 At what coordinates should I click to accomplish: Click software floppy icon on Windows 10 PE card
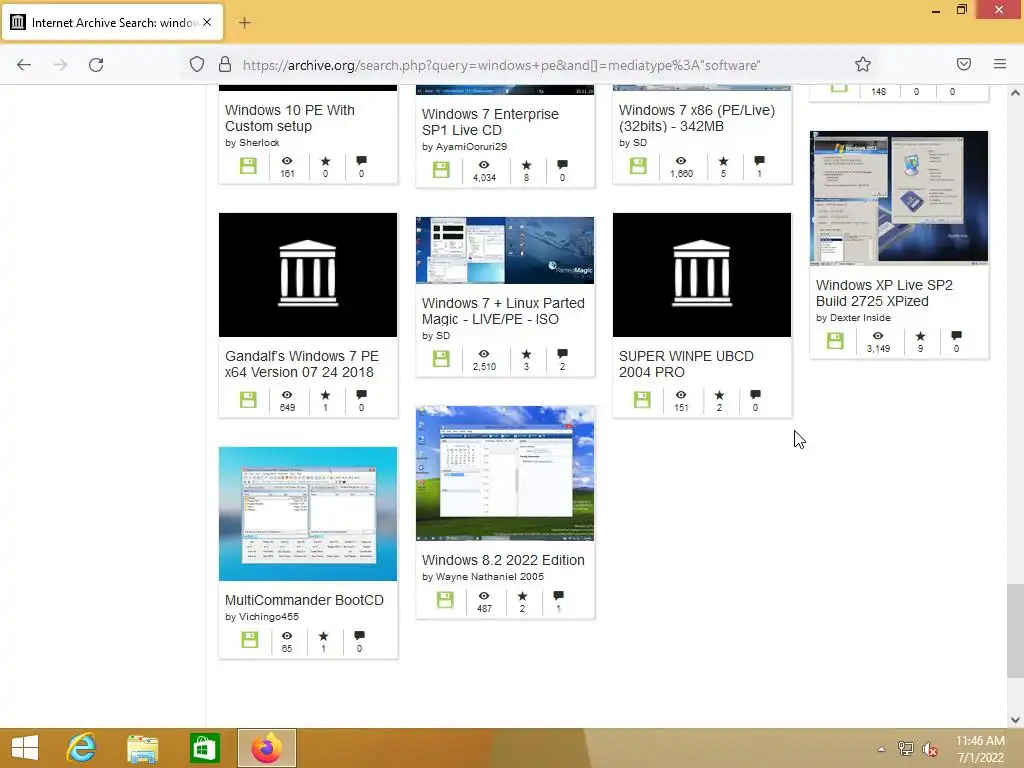[x=248, y=166]
